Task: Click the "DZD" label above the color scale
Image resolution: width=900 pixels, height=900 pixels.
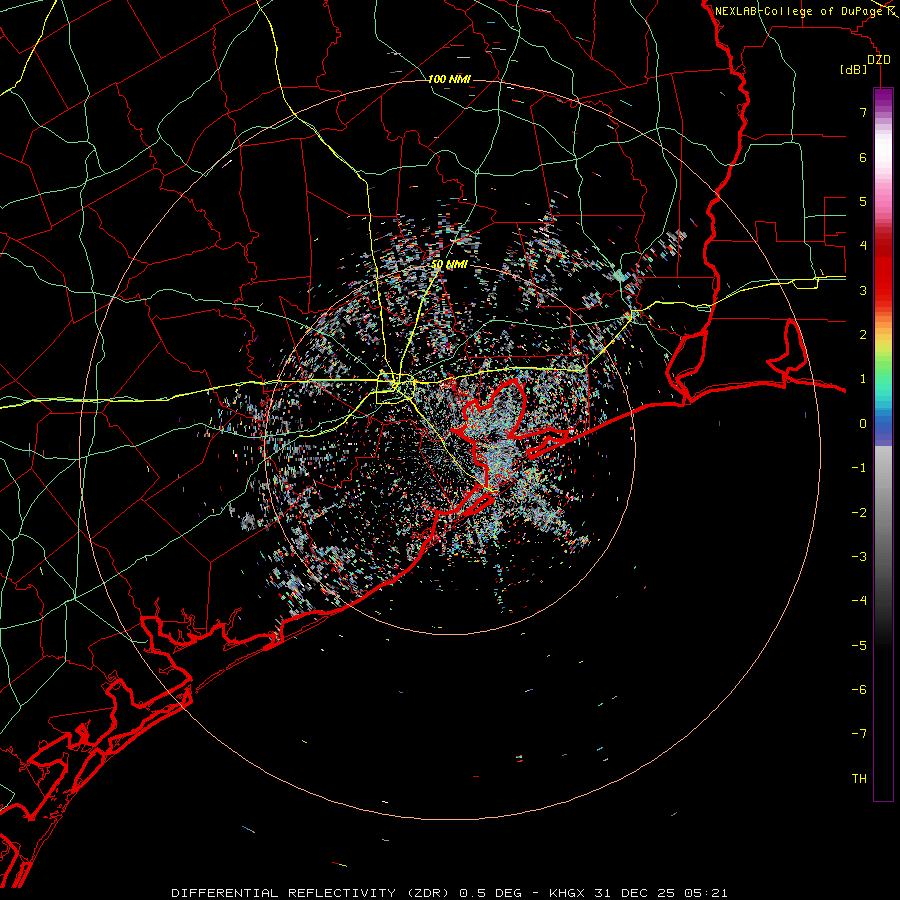Action: click(x=878, y=60)
